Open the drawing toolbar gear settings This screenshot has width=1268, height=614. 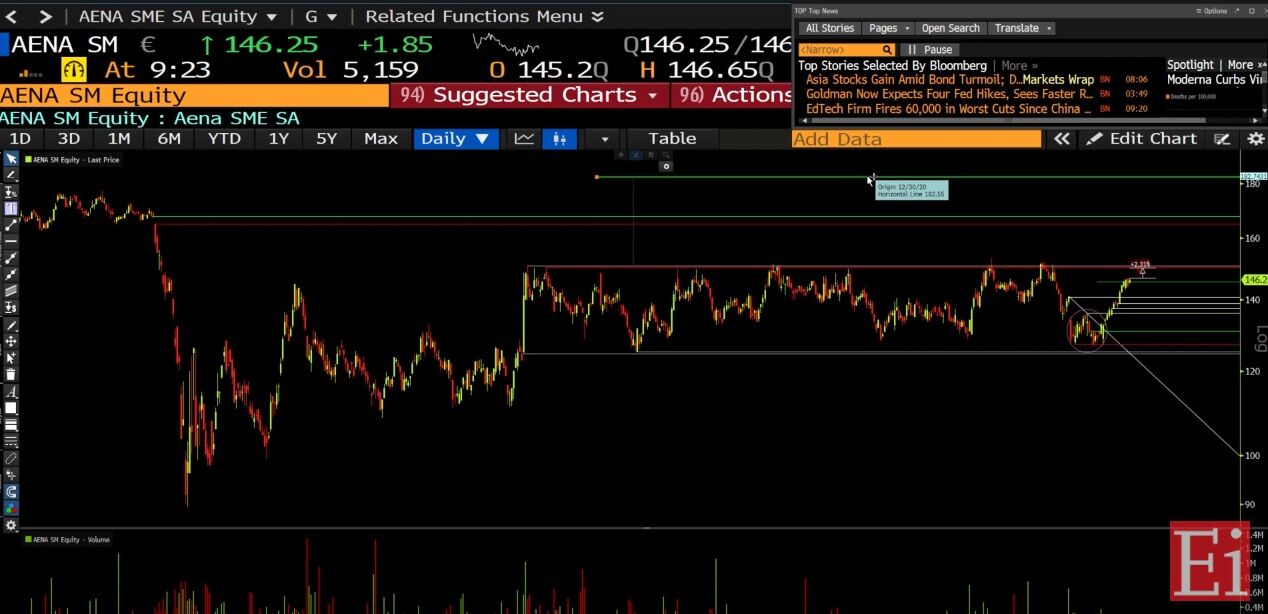[11, 525]
